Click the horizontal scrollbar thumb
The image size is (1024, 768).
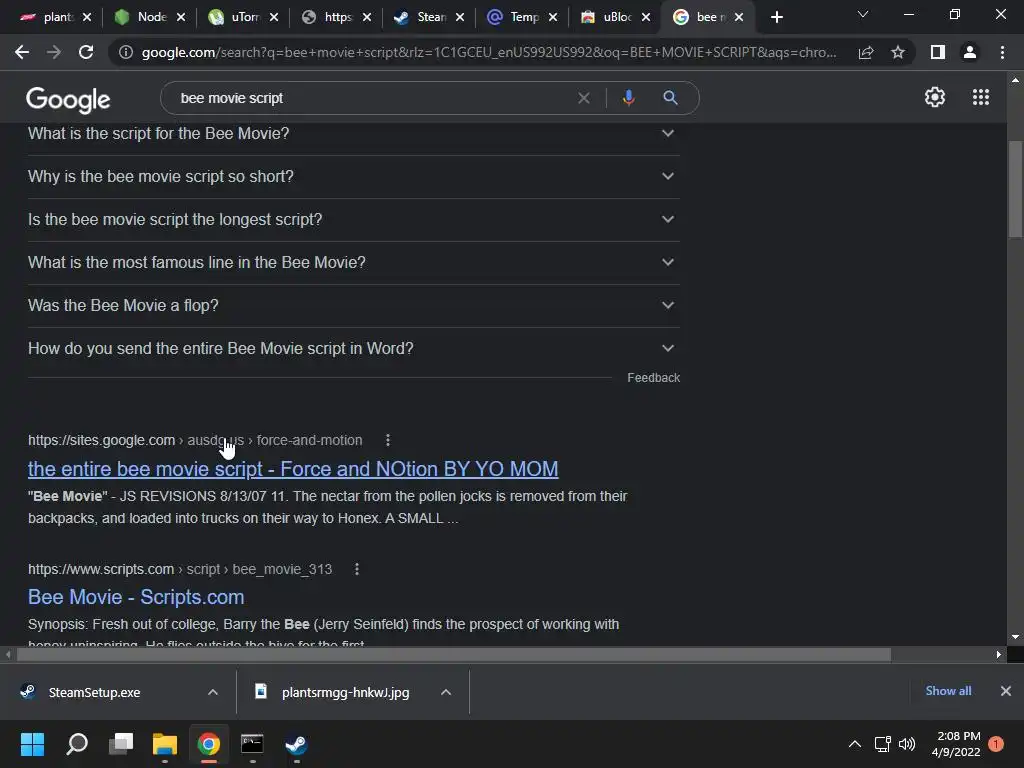[x=453, y=654]
